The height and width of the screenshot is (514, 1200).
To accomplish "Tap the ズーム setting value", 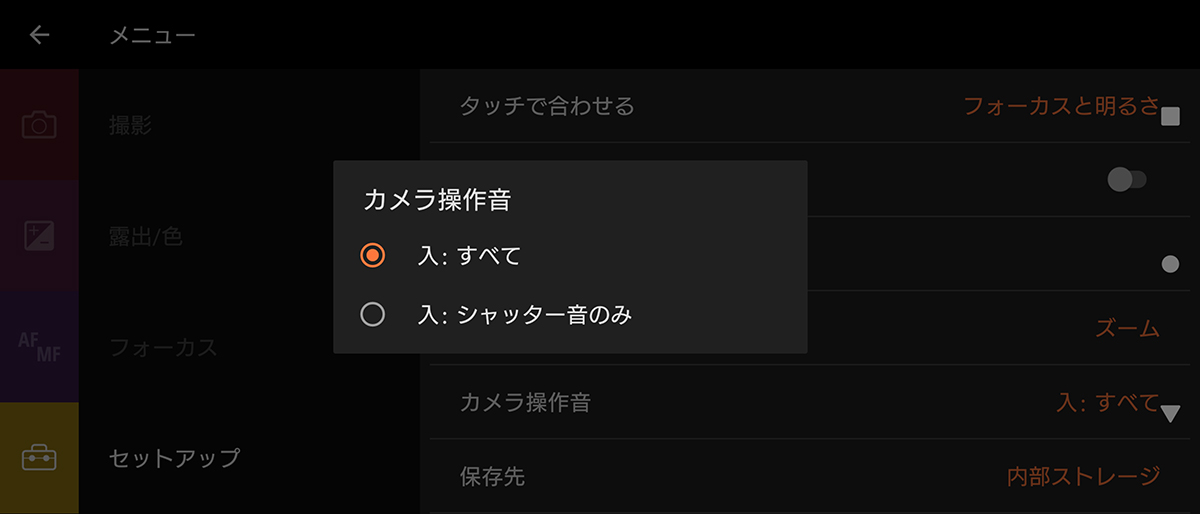I will click(1127, 328).
